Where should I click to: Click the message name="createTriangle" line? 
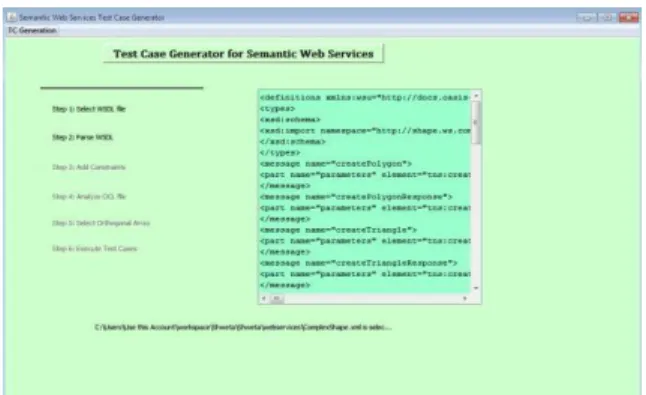coord(339,230)
